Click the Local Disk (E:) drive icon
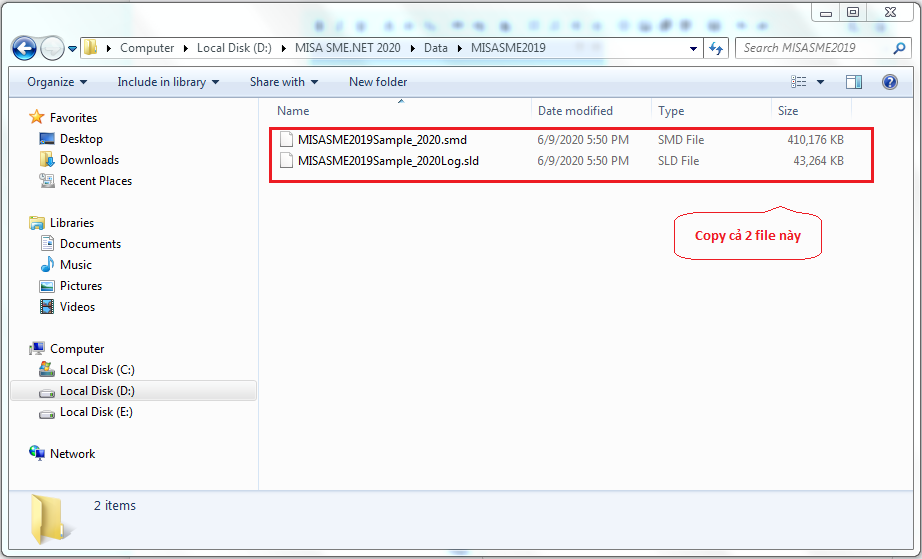Image resolution: width=922 pixels, height=559 pixels. coord(47,414)
